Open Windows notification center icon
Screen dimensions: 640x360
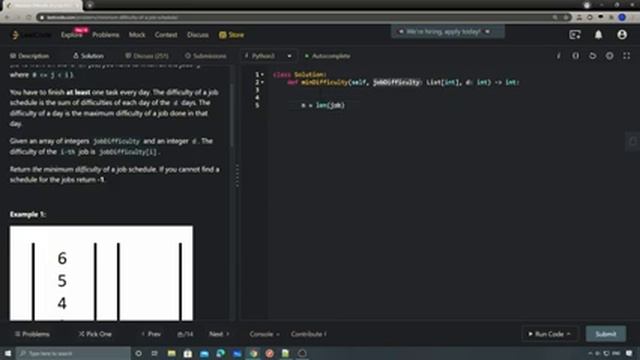pyautogui.click(x=629, y=353)
